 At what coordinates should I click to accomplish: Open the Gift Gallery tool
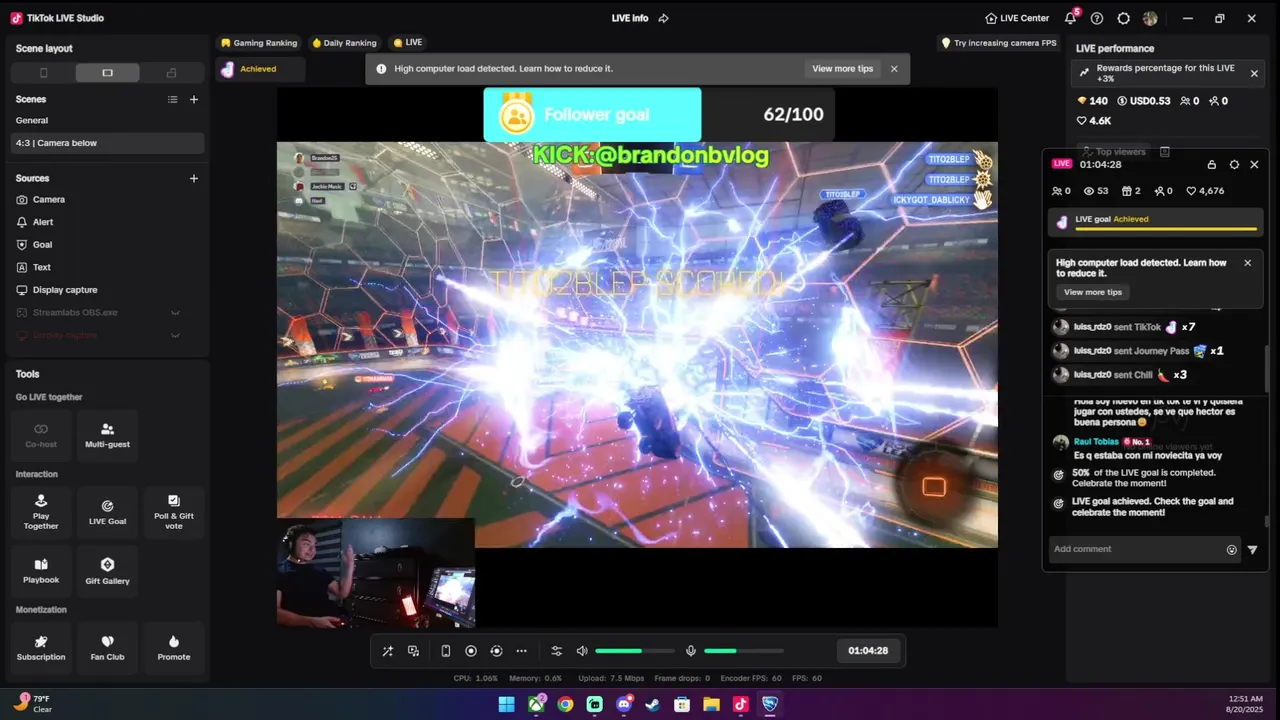click(107, 571)
